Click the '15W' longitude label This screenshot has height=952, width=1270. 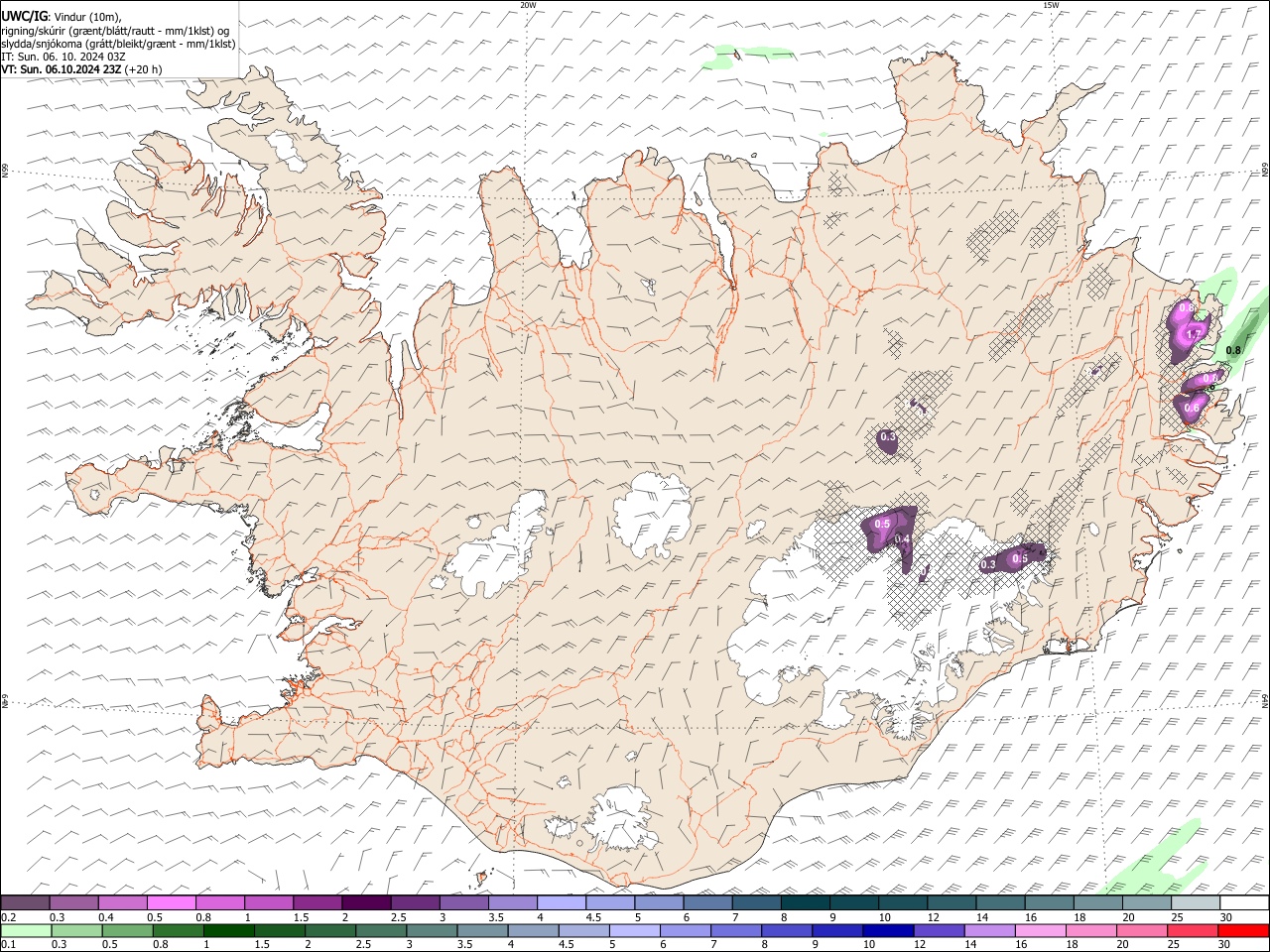tap(1051, 5)
